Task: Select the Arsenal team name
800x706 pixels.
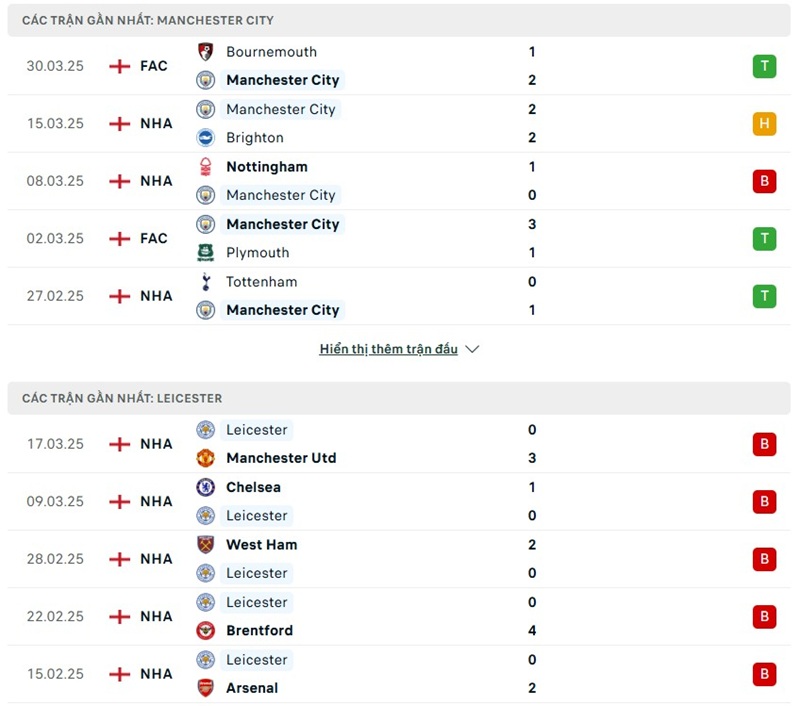Action: (x=252, y=688)
